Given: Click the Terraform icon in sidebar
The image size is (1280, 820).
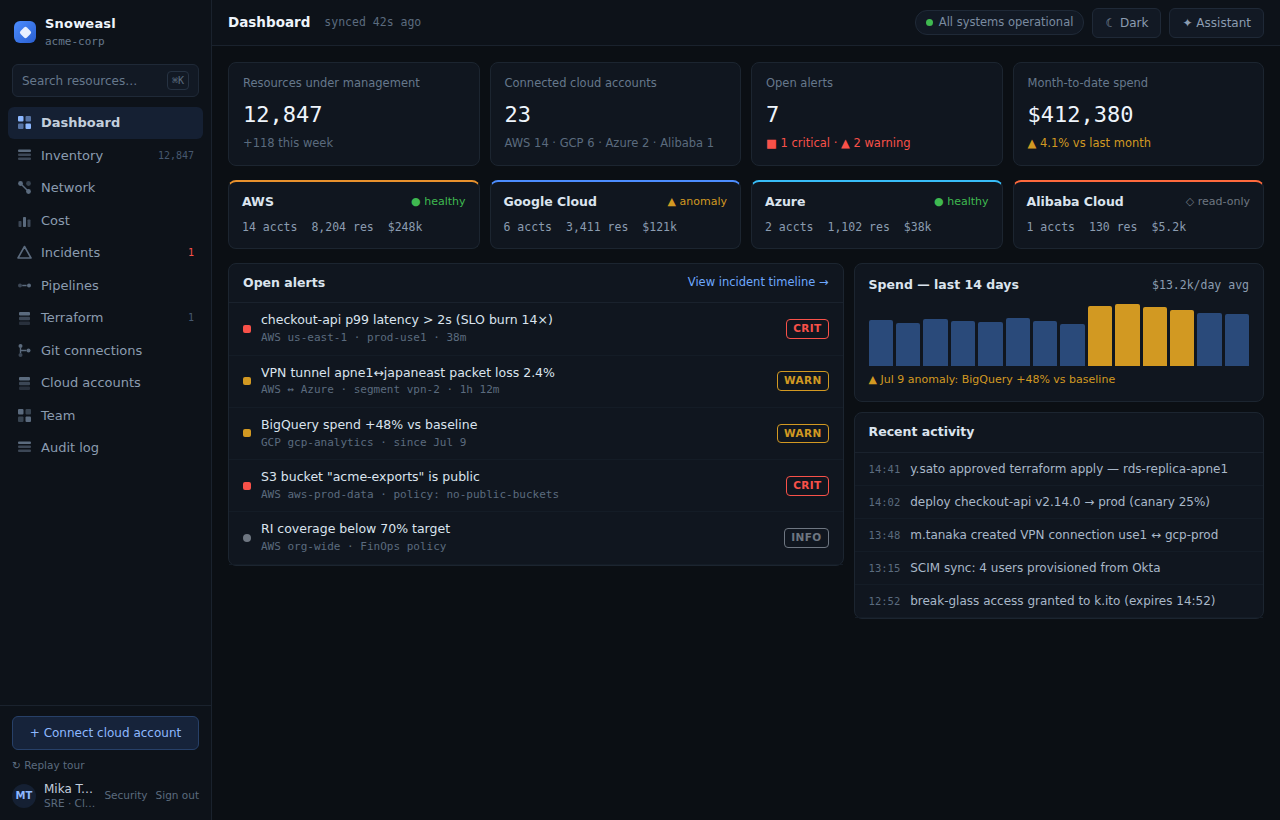Looking at the screenshot, I should [24, 318].
